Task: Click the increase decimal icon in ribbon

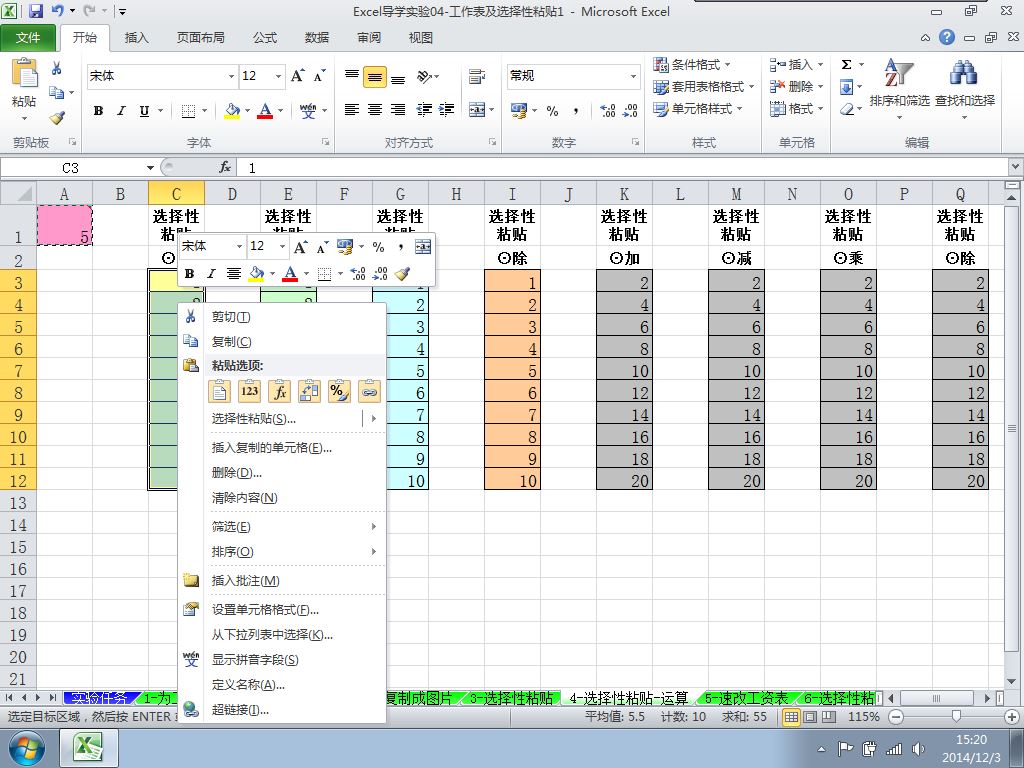Action: pyautogui.click(x=607, y=111)
